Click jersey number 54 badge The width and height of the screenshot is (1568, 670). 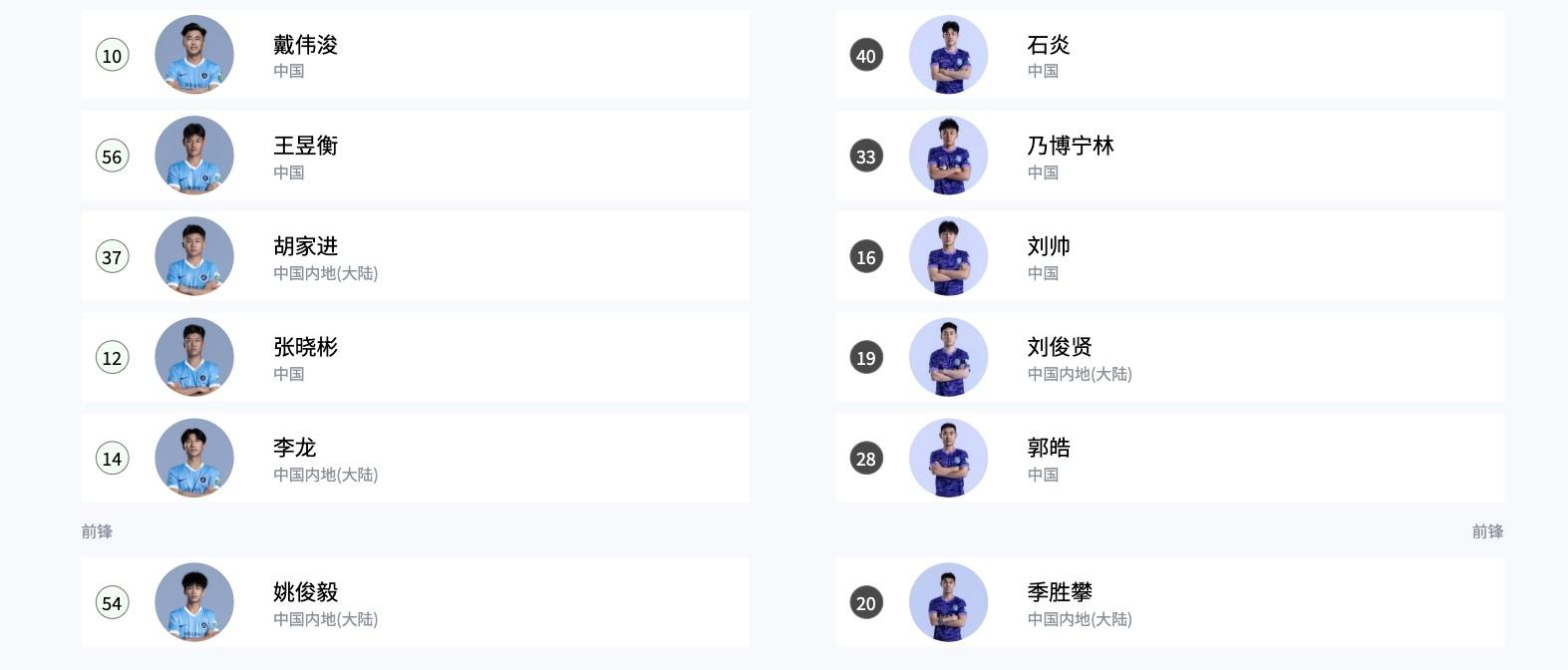(x=113, y=602)
